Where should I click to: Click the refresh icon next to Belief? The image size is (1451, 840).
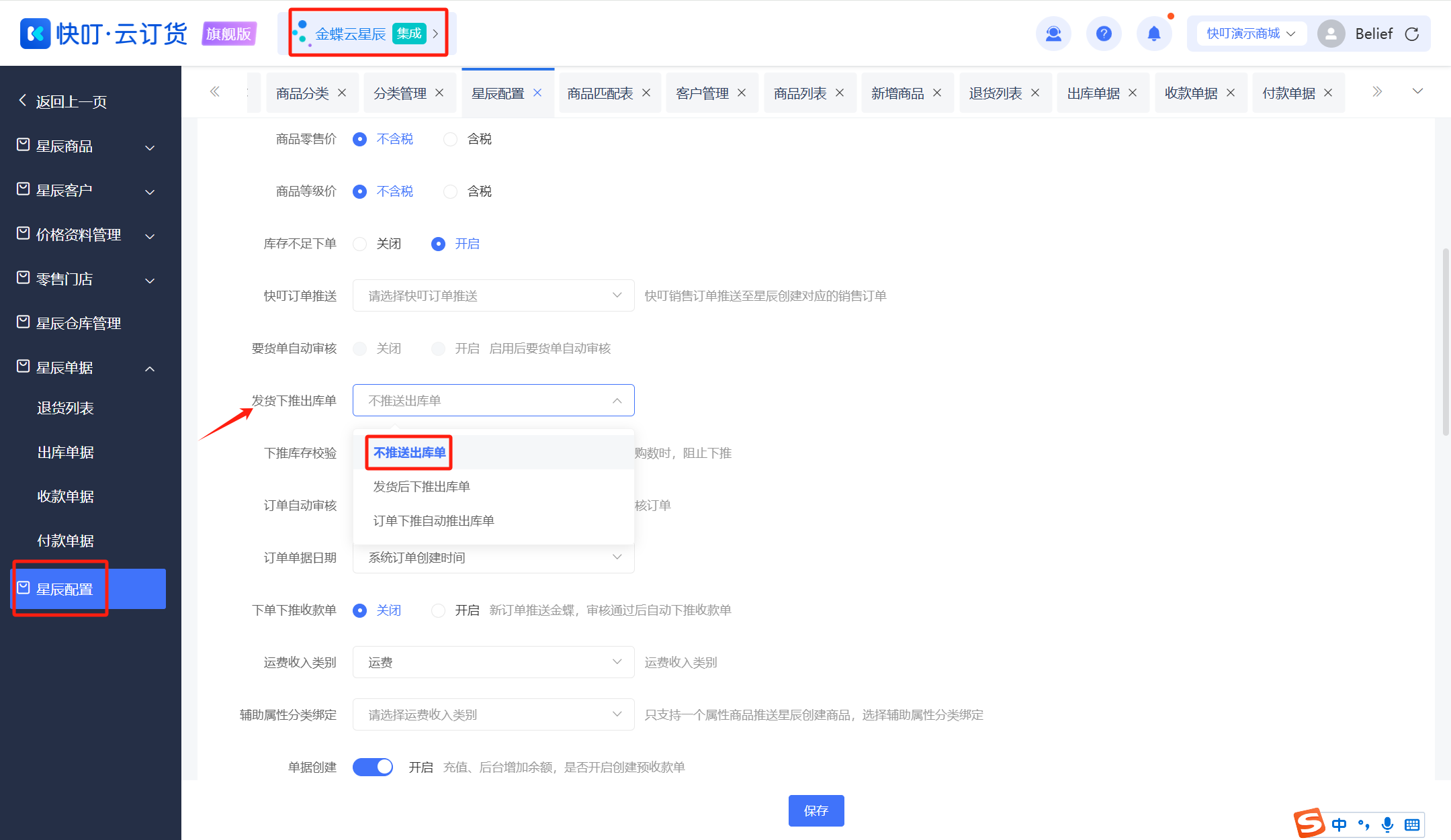coord(1412,34)
